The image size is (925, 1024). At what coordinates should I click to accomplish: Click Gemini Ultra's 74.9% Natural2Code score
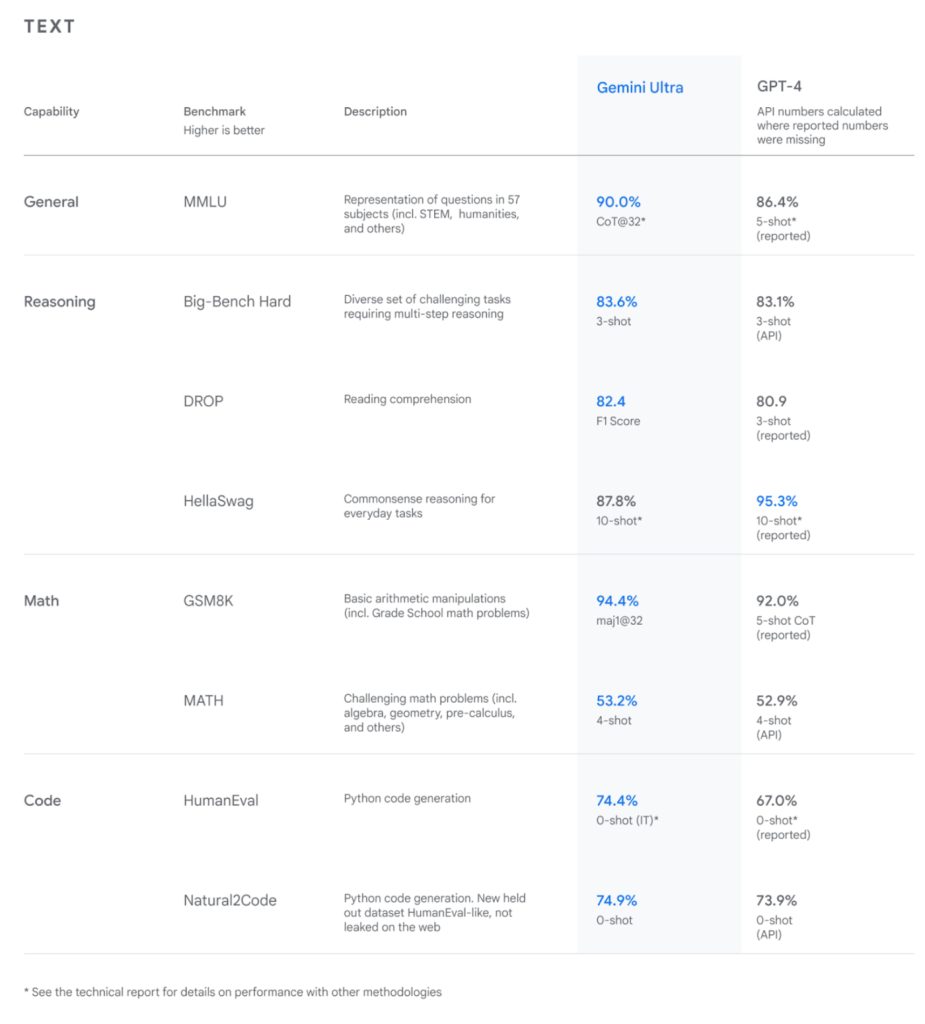coord(617,901)
